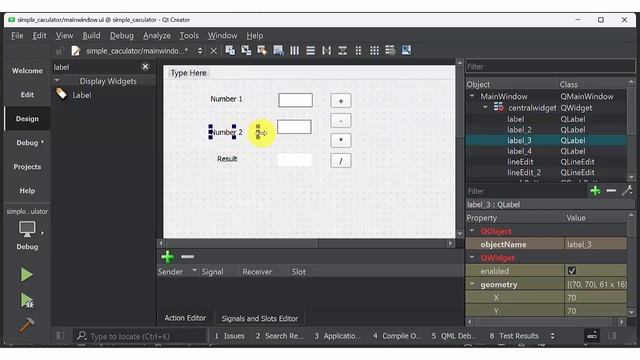Open the document selector dropdown
This screenshot has width=640, height=360.
click(200, 51)
